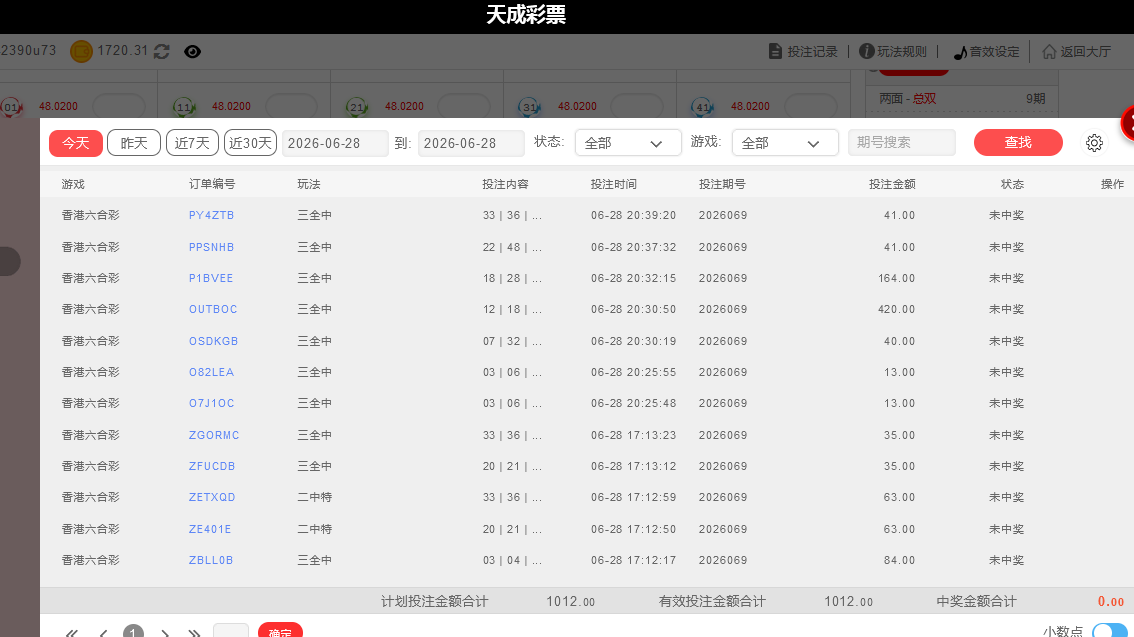Image resolution: width=1134 pixels, height=637 pixels.
Task: Focus the 期号搜索 input box
Action: [x=902, y=142]
